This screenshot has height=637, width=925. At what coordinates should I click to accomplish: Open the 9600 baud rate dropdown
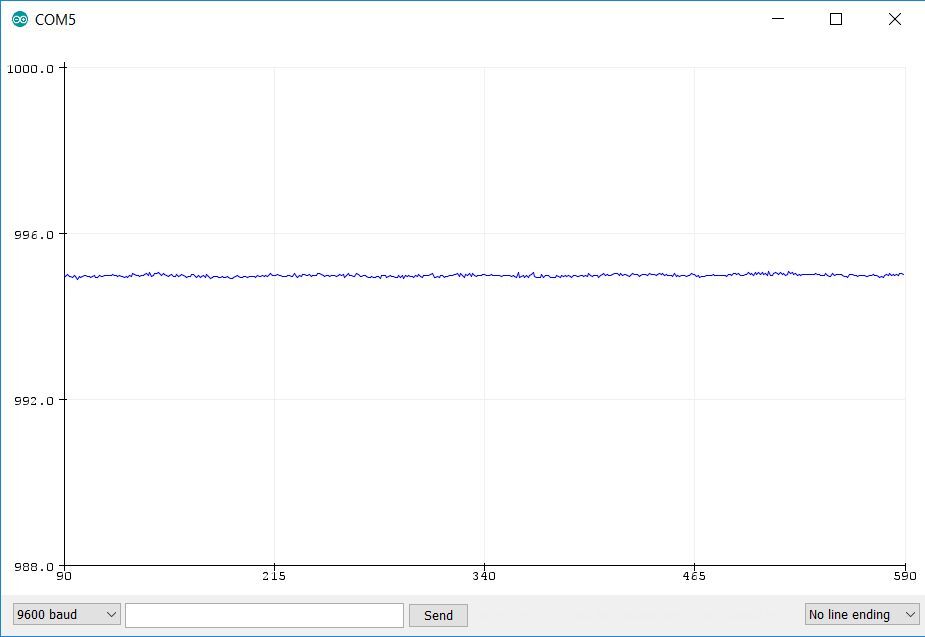(67, 615)
